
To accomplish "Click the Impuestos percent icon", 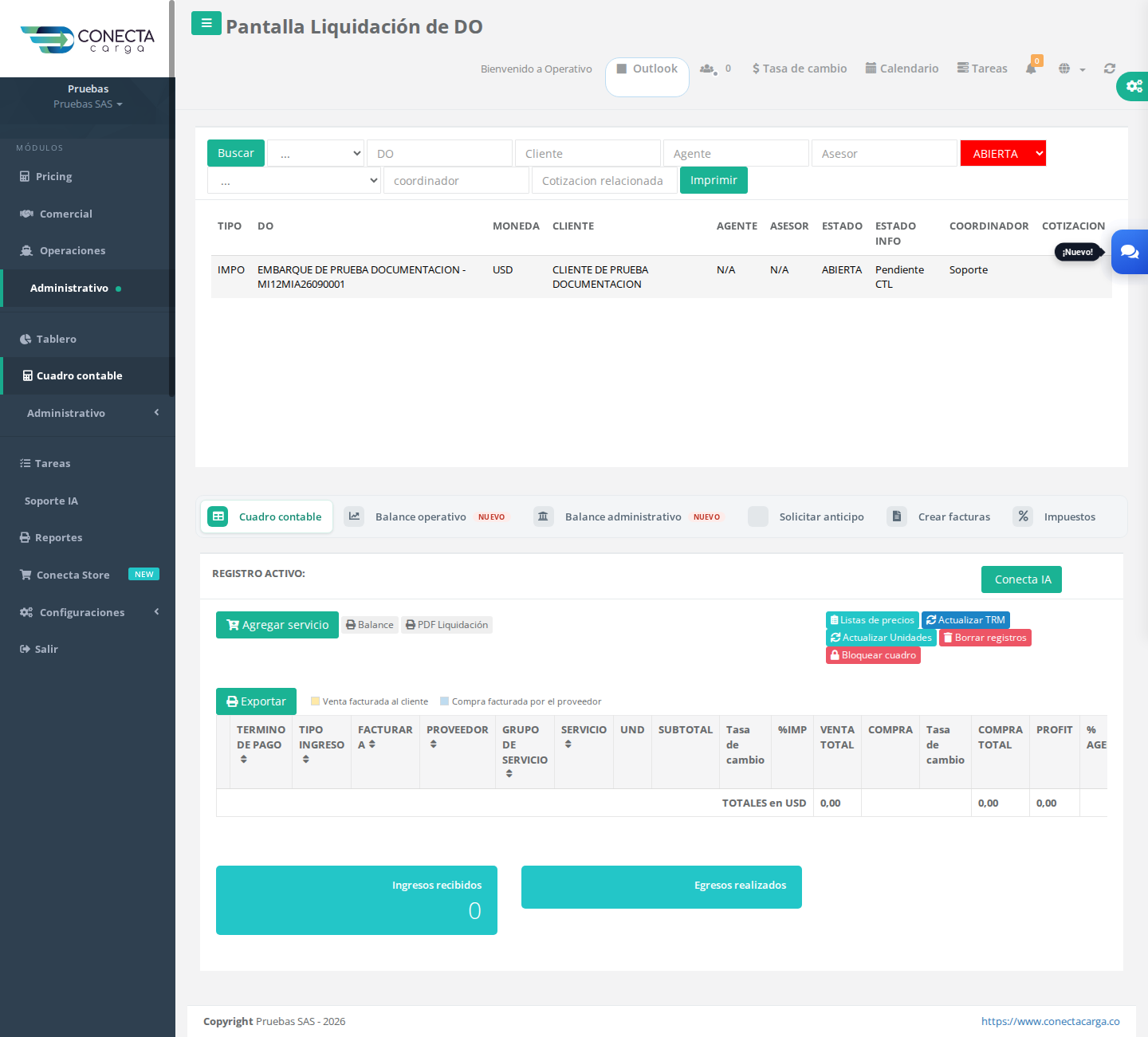I will [x=1023, y=517].
